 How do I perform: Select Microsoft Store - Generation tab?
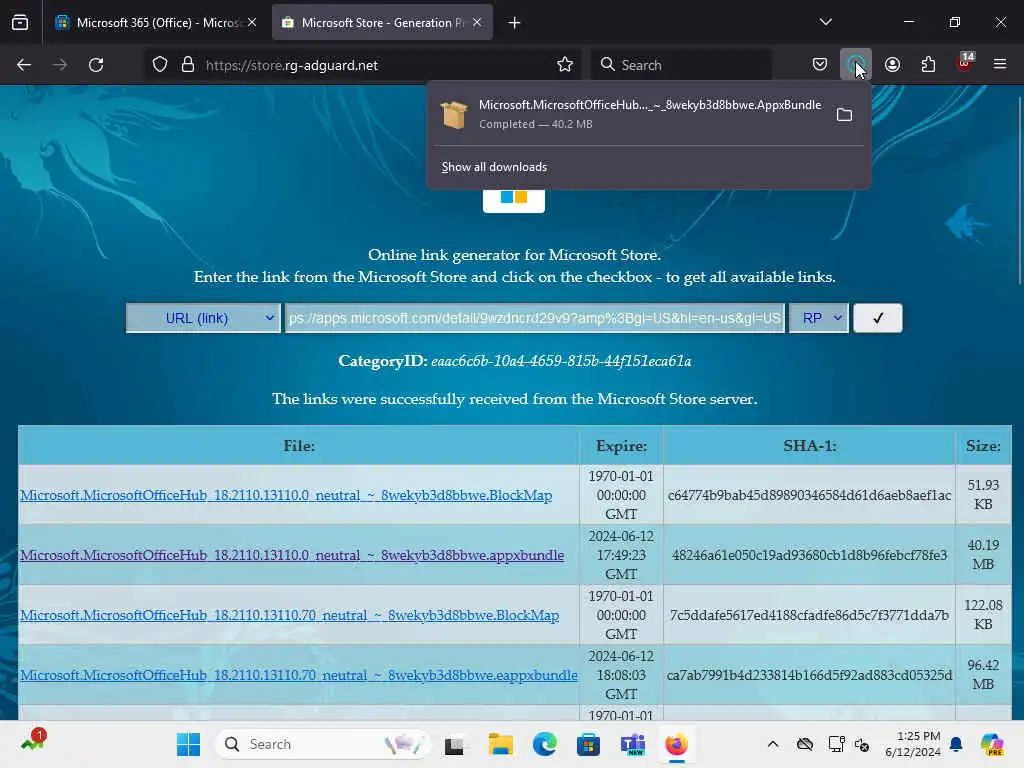(x=383, y=23)
